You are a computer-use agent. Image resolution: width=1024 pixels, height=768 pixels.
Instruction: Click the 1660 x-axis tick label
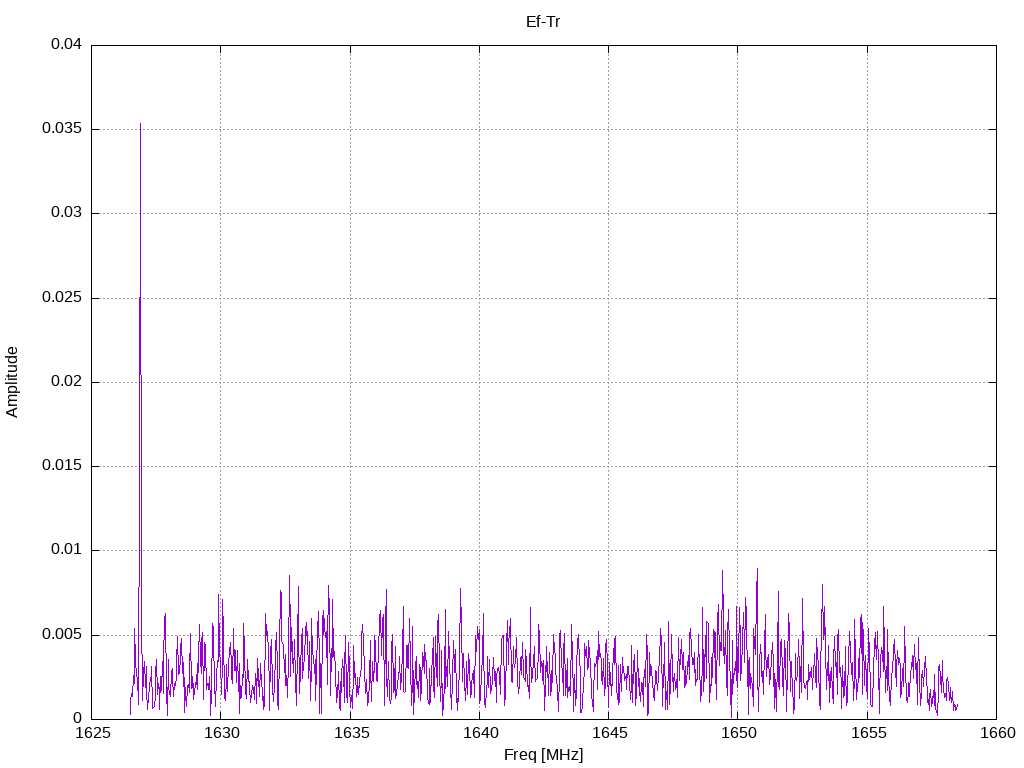pos(996,734)
